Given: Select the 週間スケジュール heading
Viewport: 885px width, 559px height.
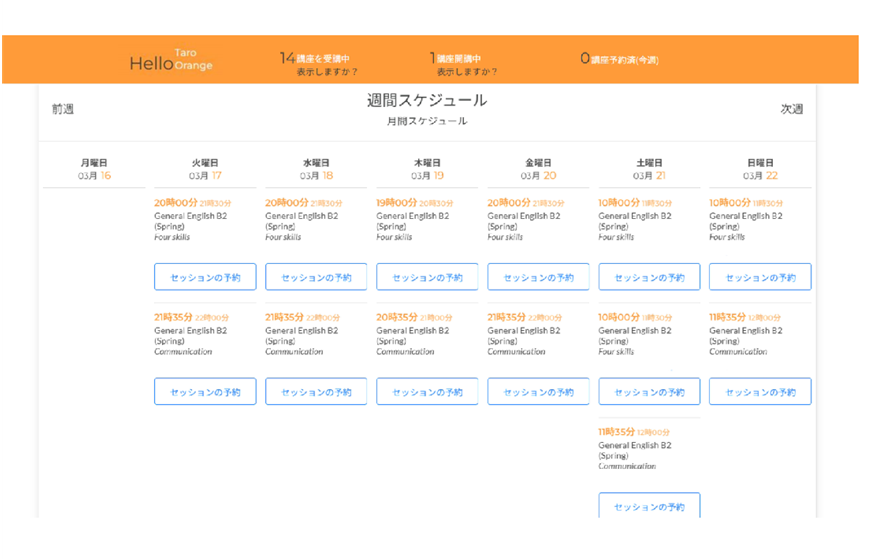Looking at the screenshot, I should [427, 100].
